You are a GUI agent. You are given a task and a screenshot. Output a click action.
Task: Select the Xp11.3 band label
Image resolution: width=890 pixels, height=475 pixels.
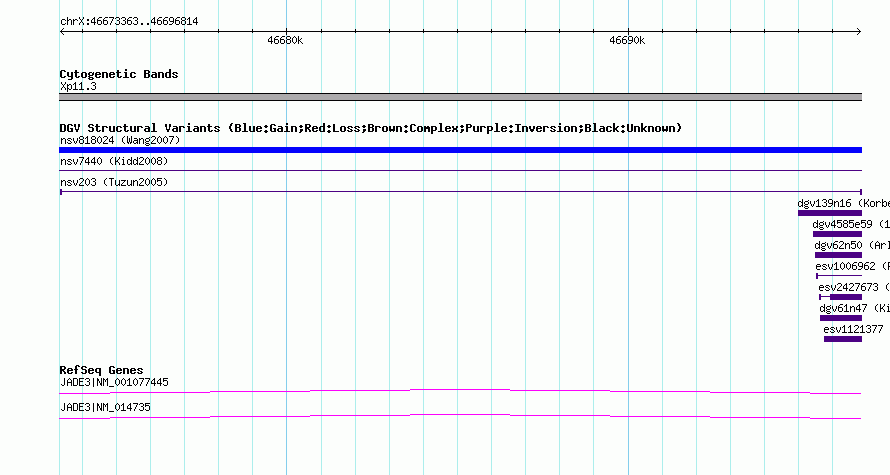[x=78, y=86]
